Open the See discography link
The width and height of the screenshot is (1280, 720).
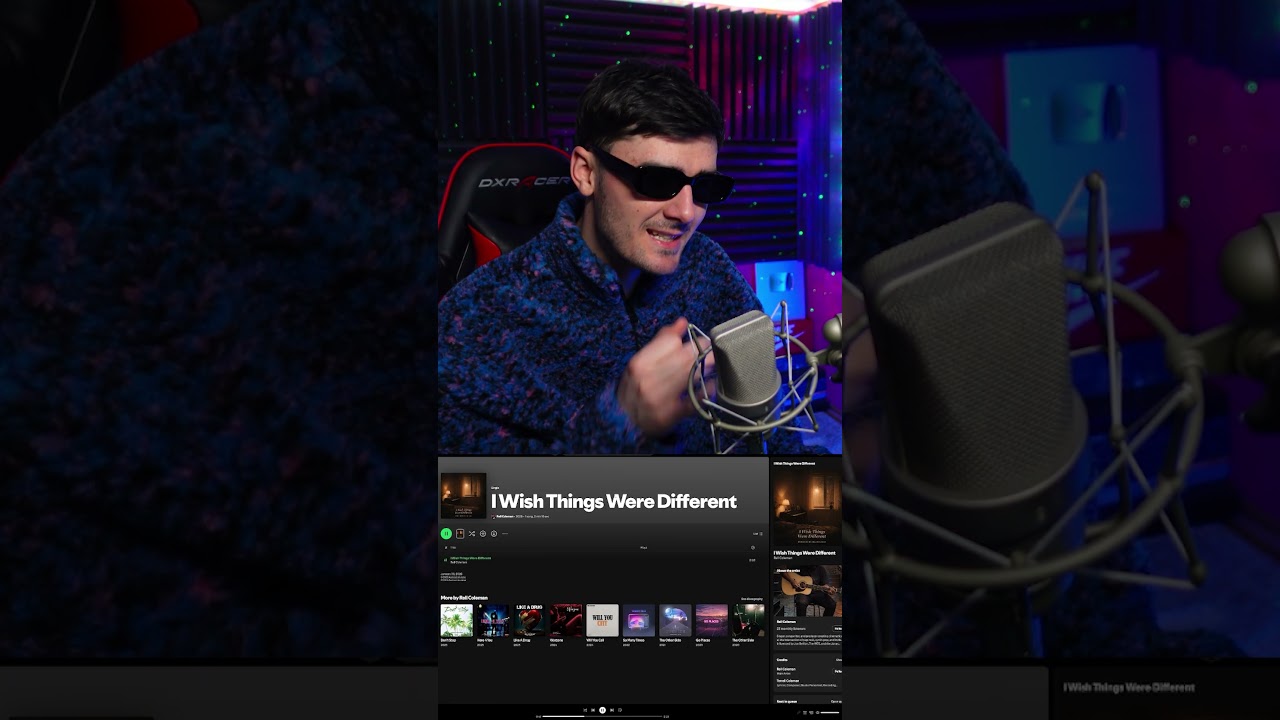click(752, 599)
